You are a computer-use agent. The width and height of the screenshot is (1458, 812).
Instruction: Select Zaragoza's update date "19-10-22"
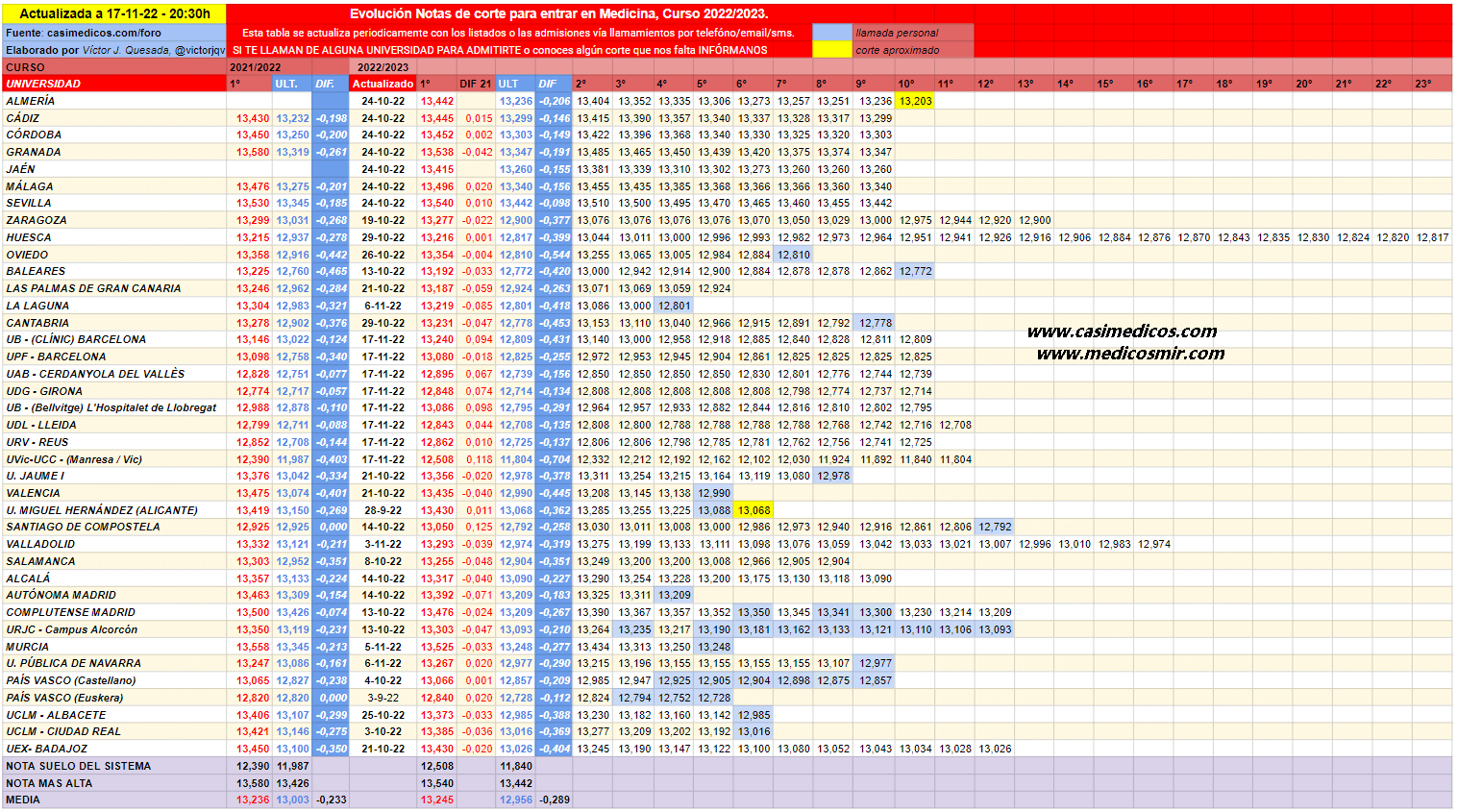(383, 220)
